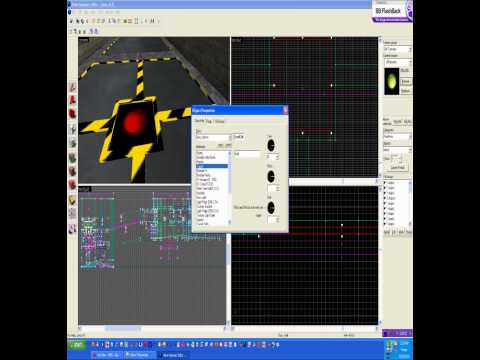
Task: Select the Vertex manipulation tool
Action: tap(73, 229)
